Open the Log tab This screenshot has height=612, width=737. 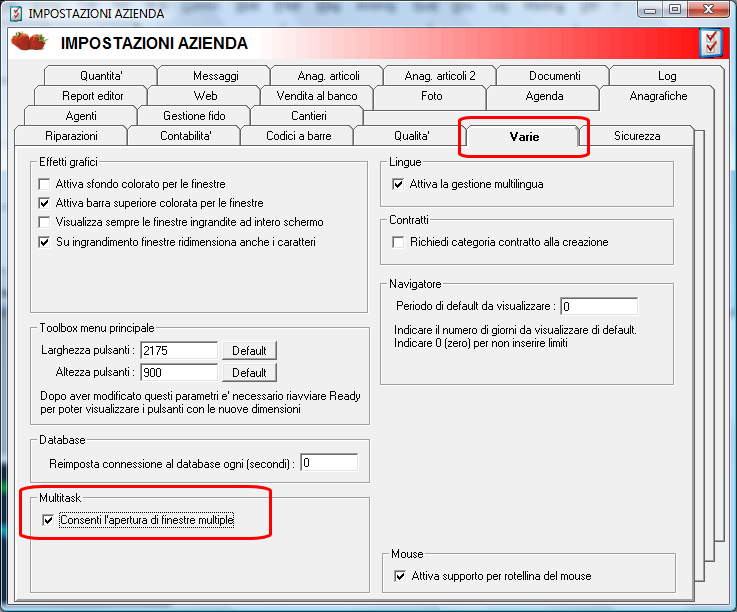[666, 76]
